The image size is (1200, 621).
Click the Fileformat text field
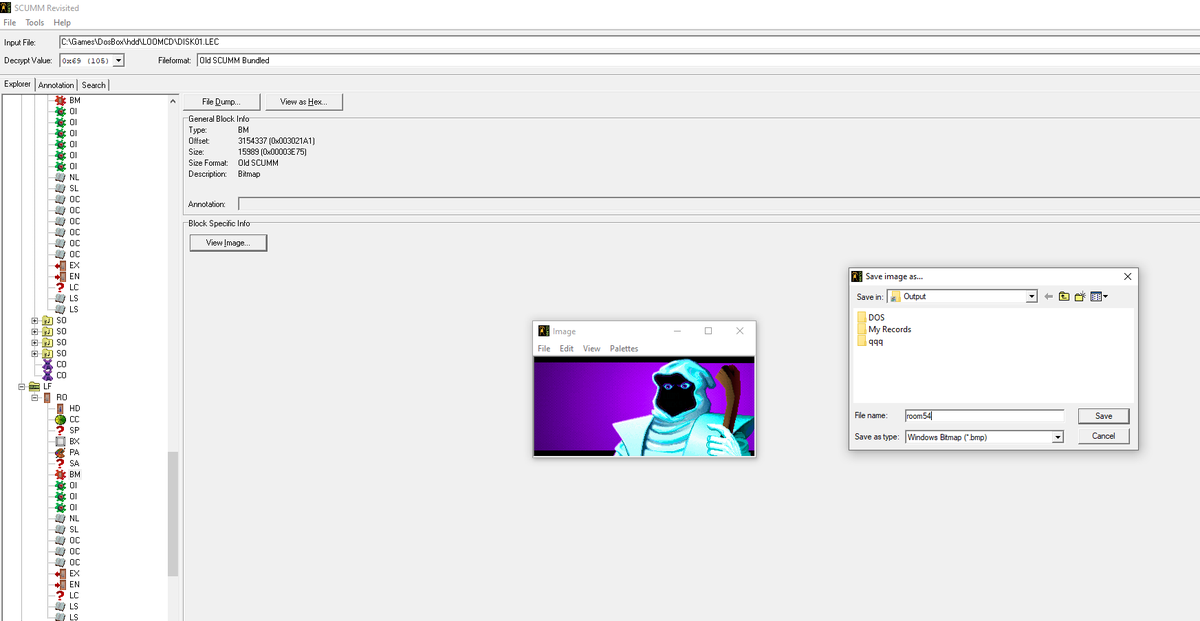(x=696, y=60)
